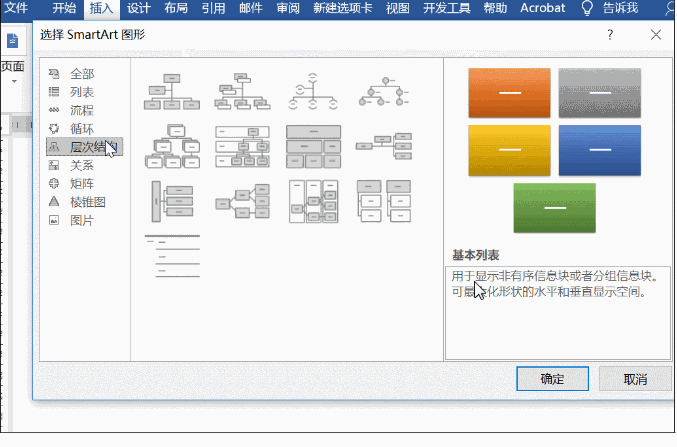Open dialog help with the question mark

[x=610, y=35]
